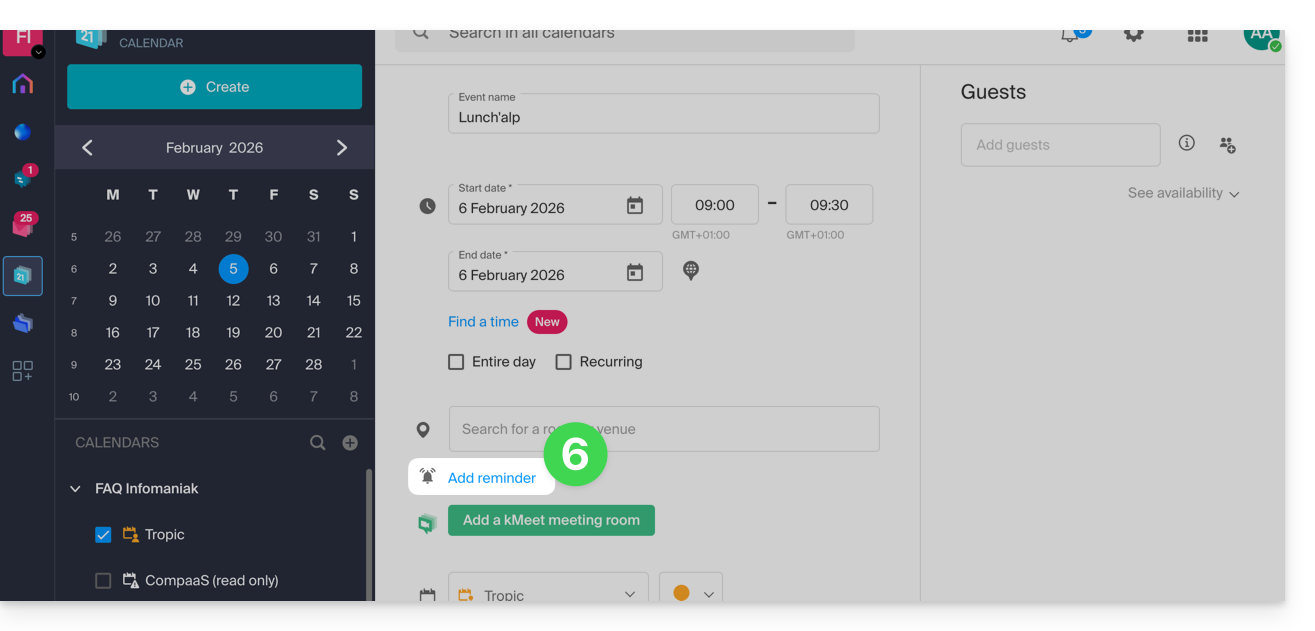Open the settings gear icon

coord(1133,36)
